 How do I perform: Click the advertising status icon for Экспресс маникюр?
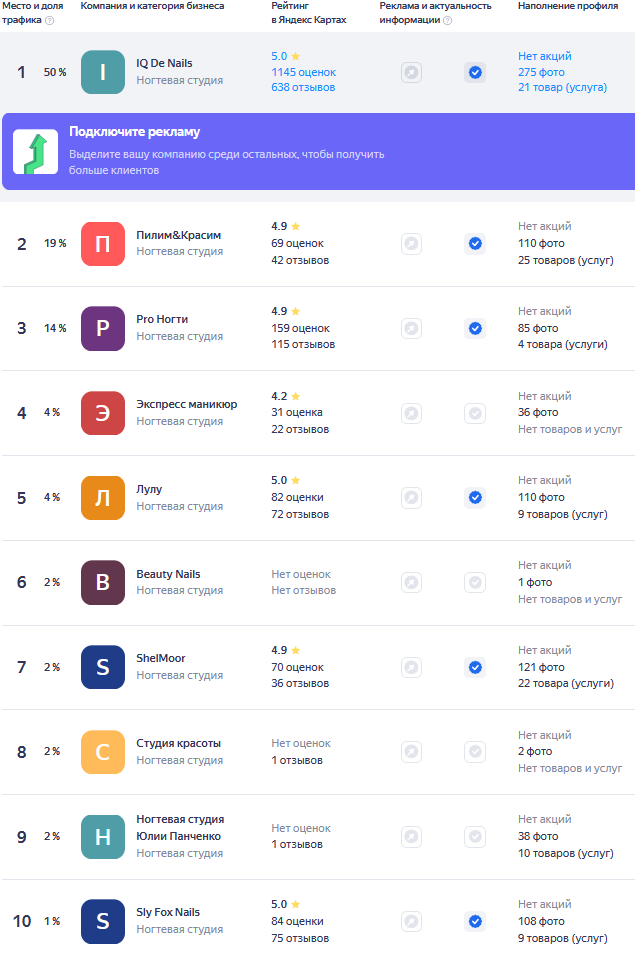pyautogui.click(x=411, y=413)
